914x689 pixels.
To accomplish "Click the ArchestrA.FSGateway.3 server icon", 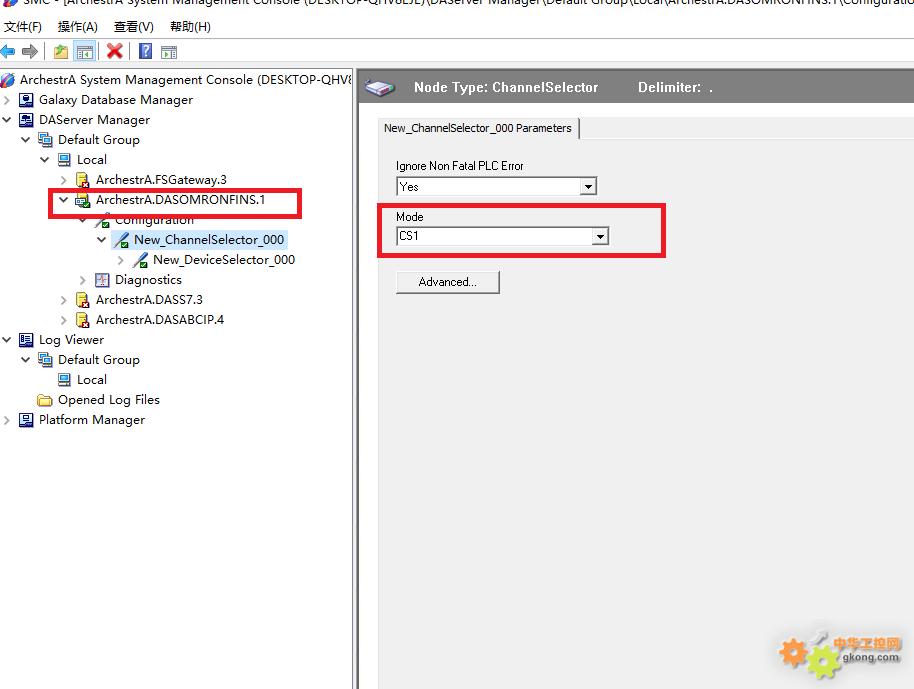I will tap(83, 180).
